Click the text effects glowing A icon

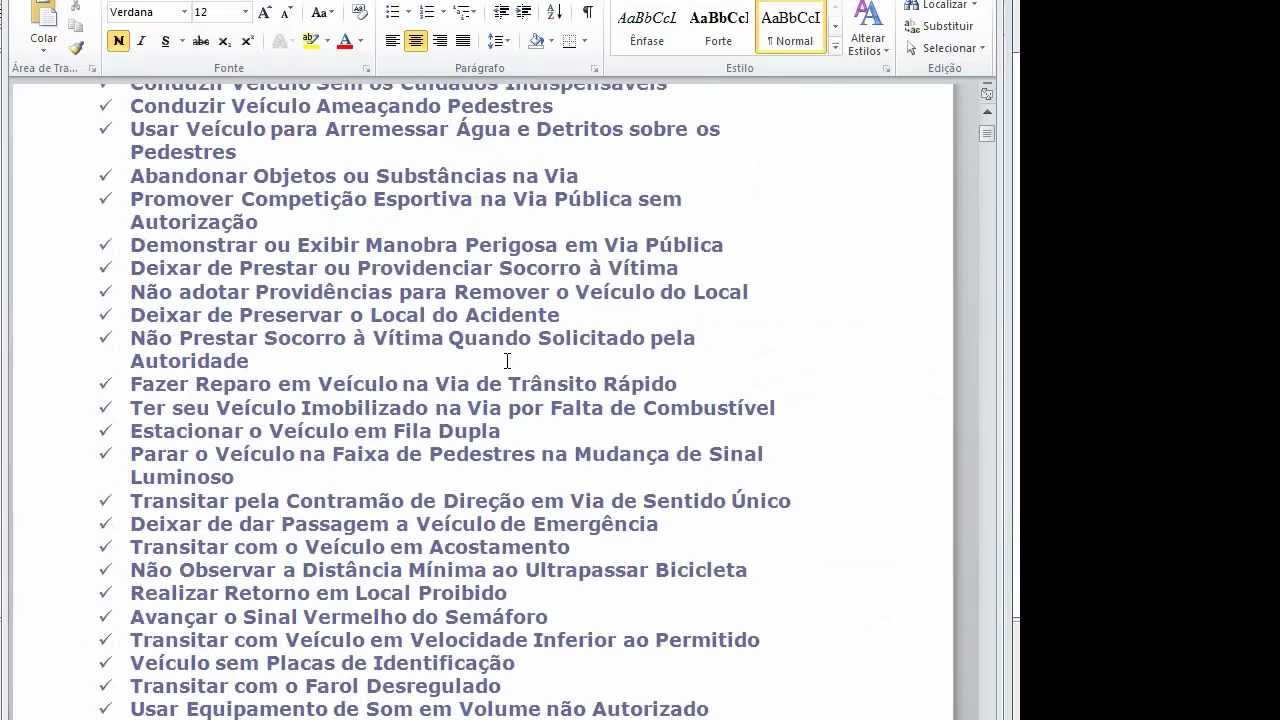pyautogui.click(x=280, y=41)
